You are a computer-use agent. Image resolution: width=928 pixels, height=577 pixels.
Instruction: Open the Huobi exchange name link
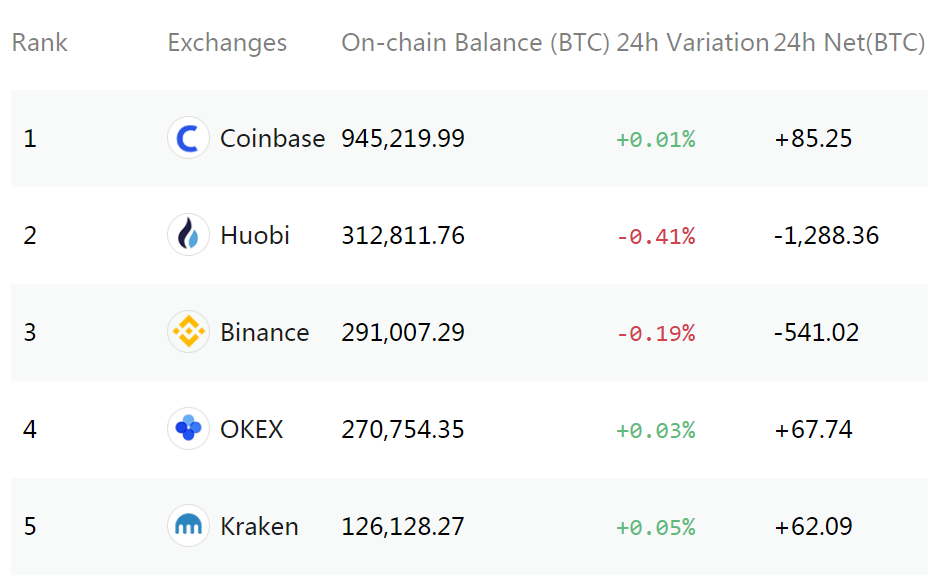(254, 236)
